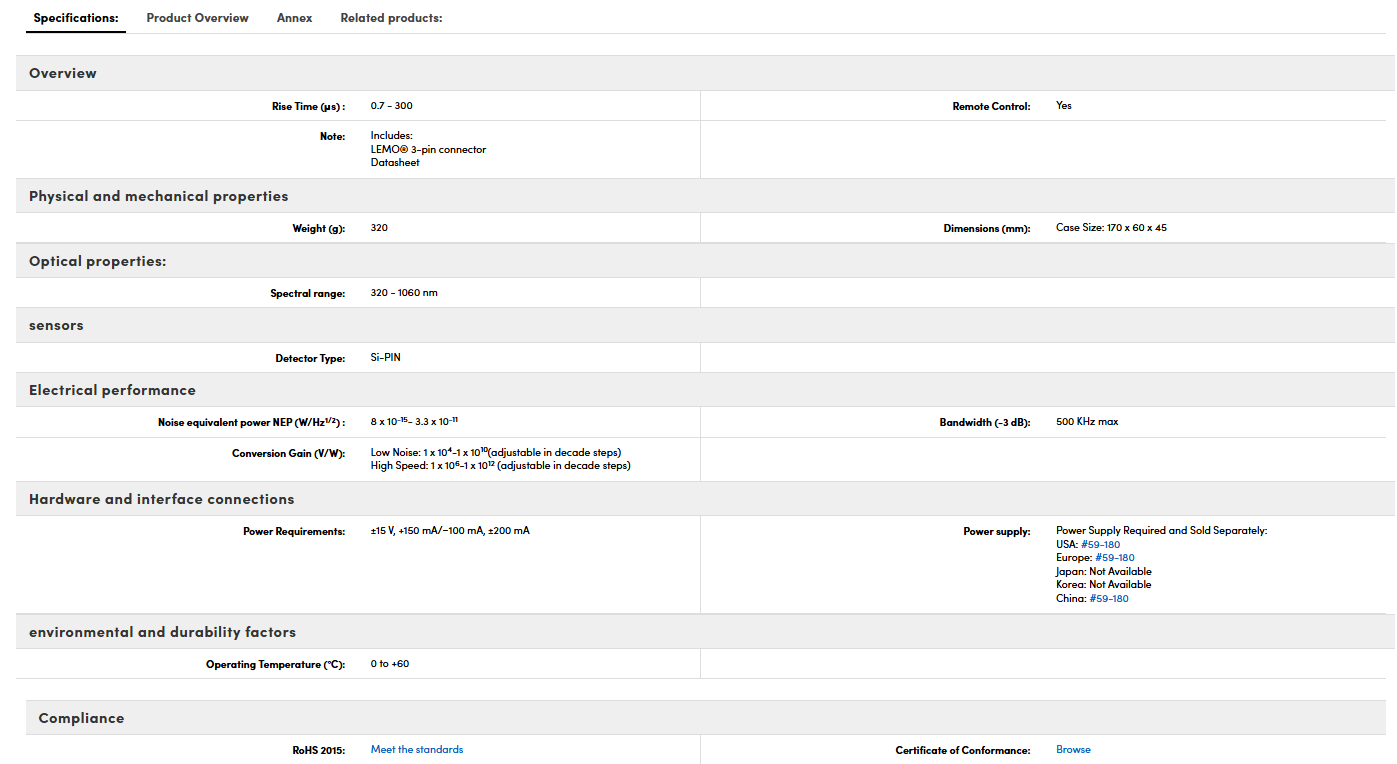
Task: Click the Physical and mechanical properties header
Action: point(705,196)
